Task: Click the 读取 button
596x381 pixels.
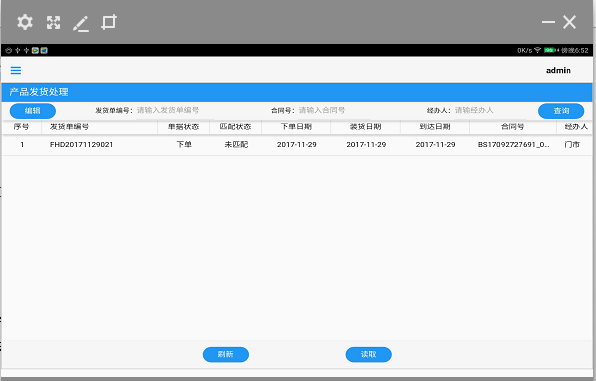Action: (x=368, y=354)
